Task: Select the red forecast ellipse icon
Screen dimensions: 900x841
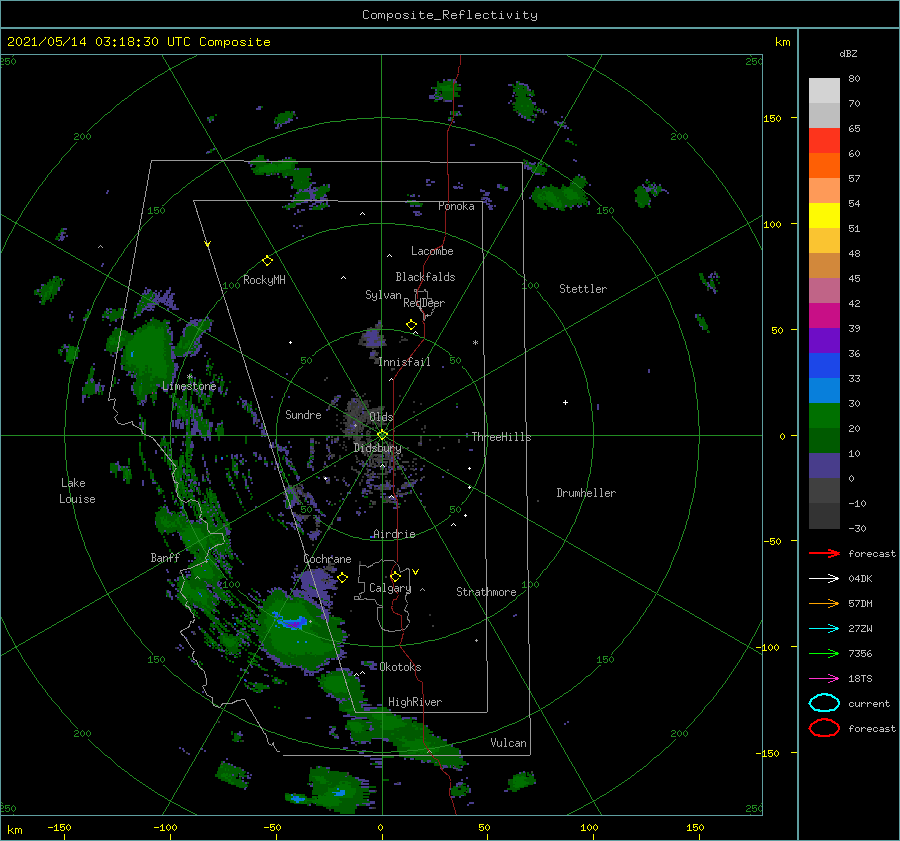Action: 824,728
